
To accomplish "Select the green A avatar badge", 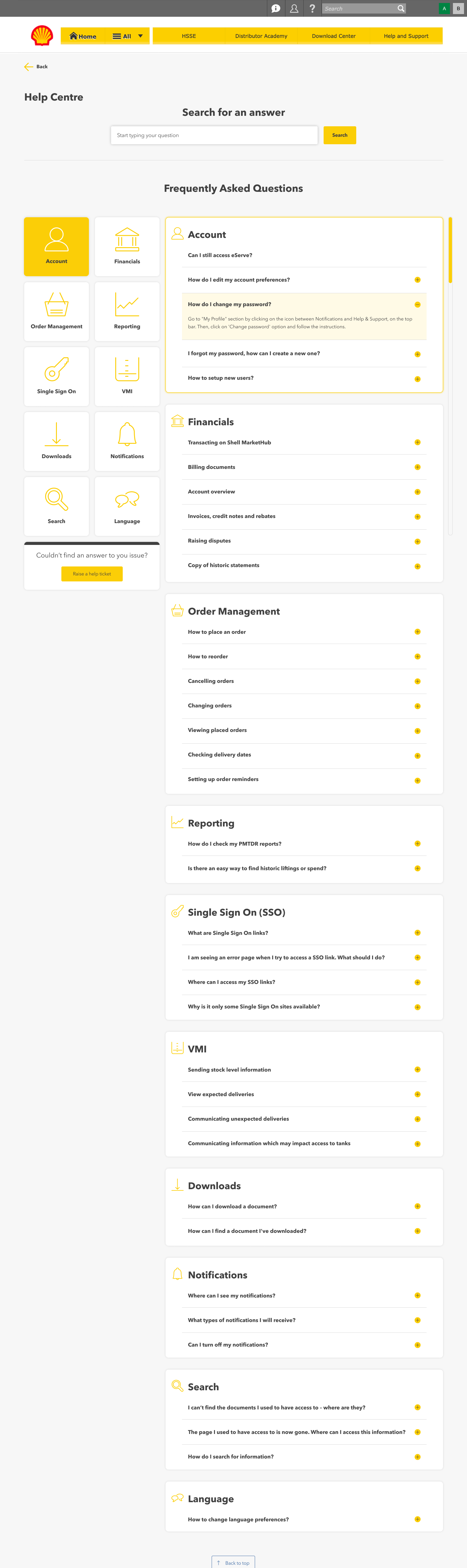I will (445, 8).
